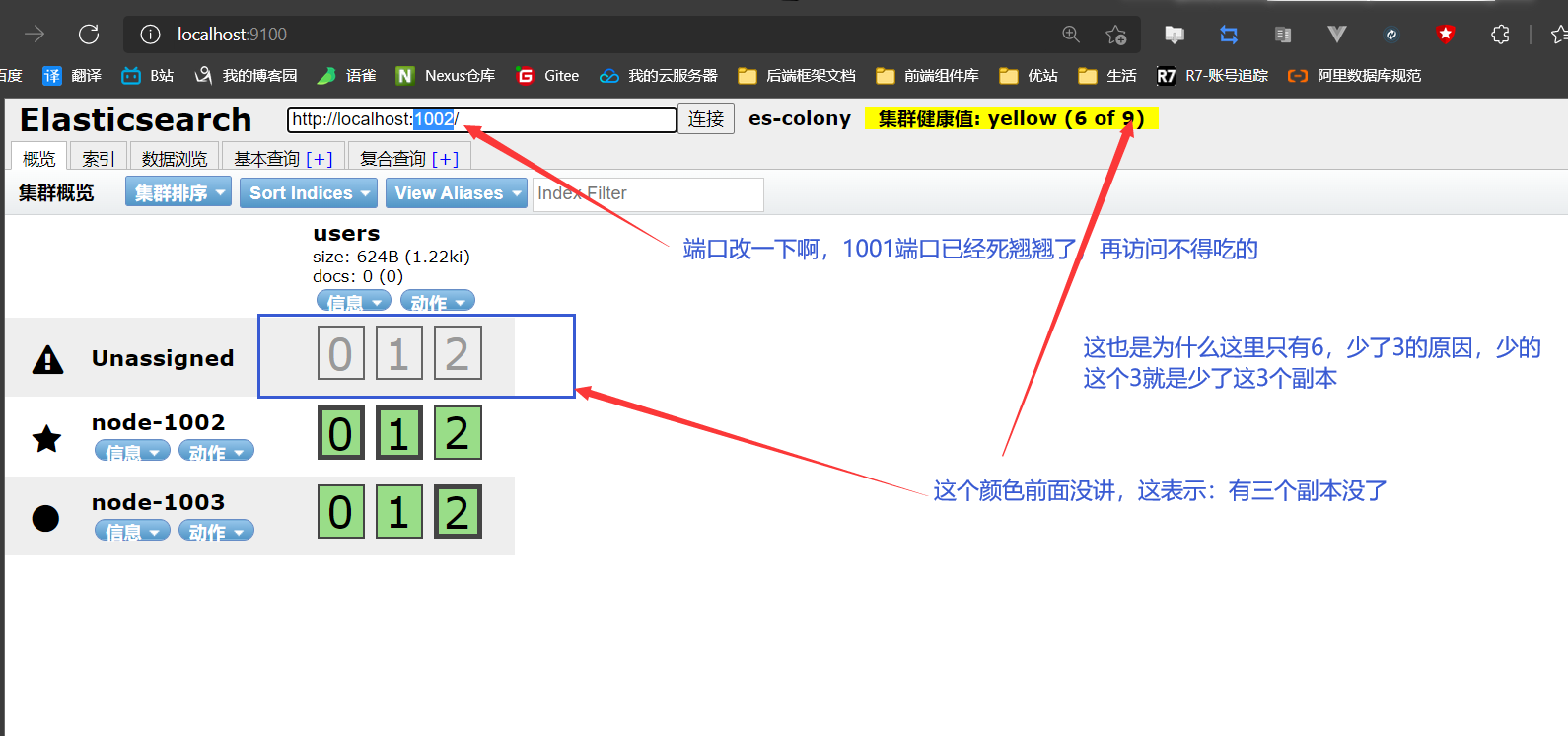The height and width of the screenshot is (736, 1568).
Task: Click shard 2 on node-1003
Action: pyautogui.click(x=458, y=512)
